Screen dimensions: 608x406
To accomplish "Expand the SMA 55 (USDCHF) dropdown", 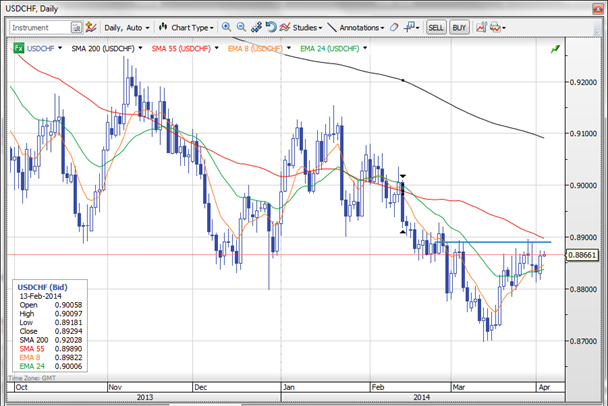I will tap(217, 48).
